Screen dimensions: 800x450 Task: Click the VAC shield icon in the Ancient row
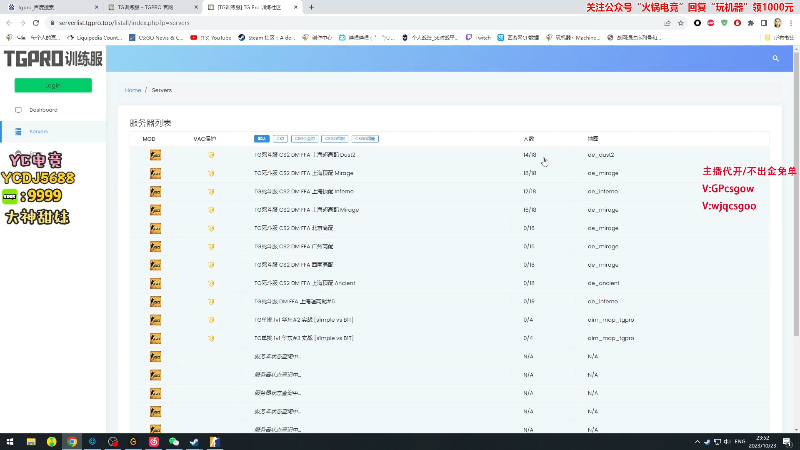(211, 283)
